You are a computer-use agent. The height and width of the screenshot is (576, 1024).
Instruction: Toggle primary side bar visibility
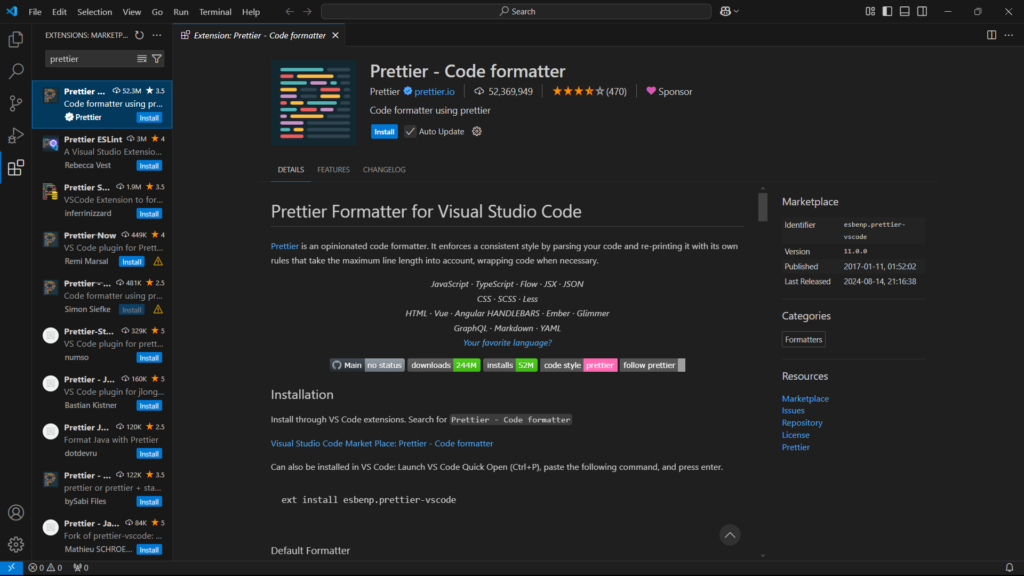click(x=887, y=11)
